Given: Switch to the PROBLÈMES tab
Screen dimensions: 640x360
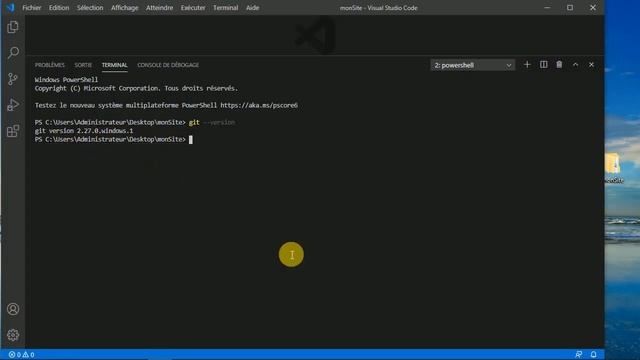Looking at the screenshot, I should (x=49, y=65).
